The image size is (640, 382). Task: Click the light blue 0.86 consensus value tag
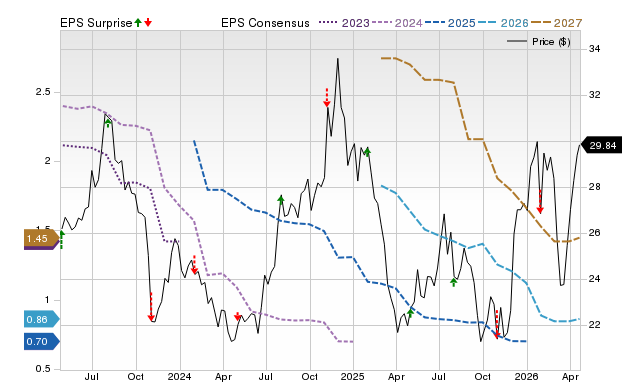(42, 320)
